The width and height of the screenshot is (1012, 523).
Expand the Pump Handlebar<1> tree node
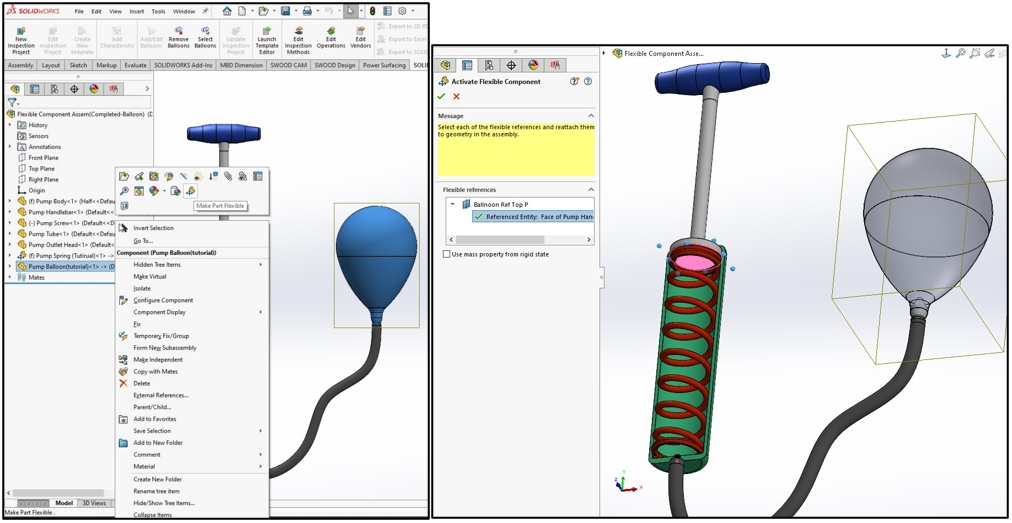coord(10,212)
